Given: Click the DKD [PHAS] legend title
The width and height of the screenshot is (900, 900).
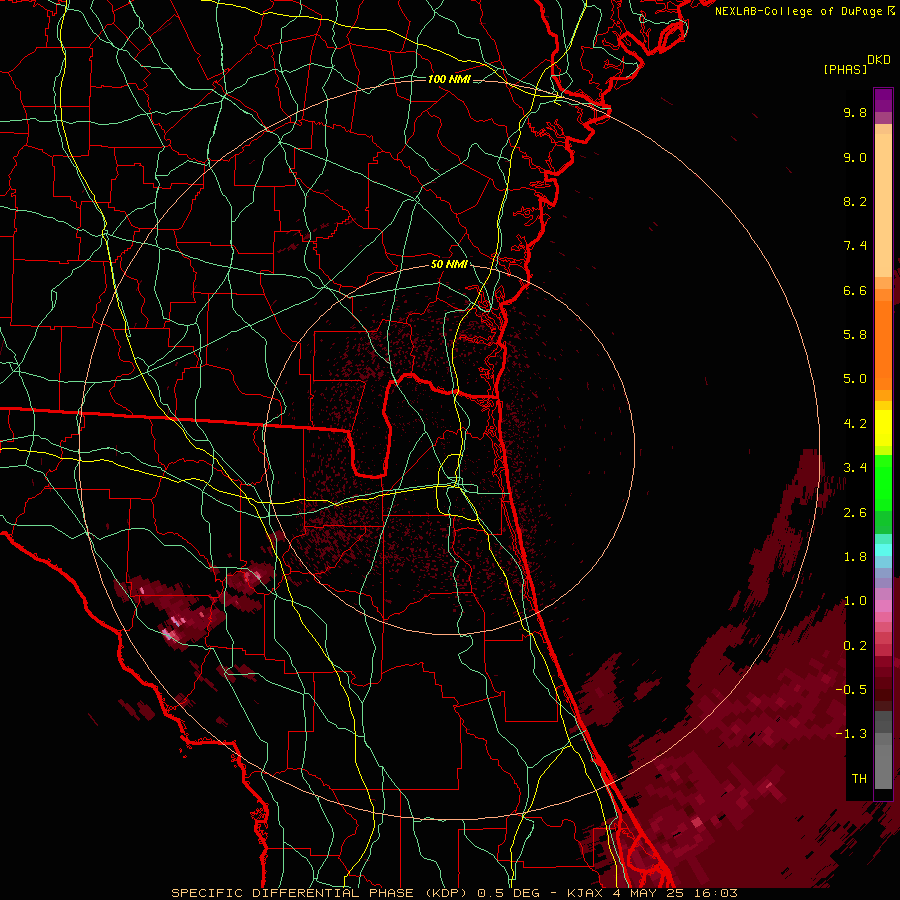Looking at the screenshot, I should coord(856,64).
